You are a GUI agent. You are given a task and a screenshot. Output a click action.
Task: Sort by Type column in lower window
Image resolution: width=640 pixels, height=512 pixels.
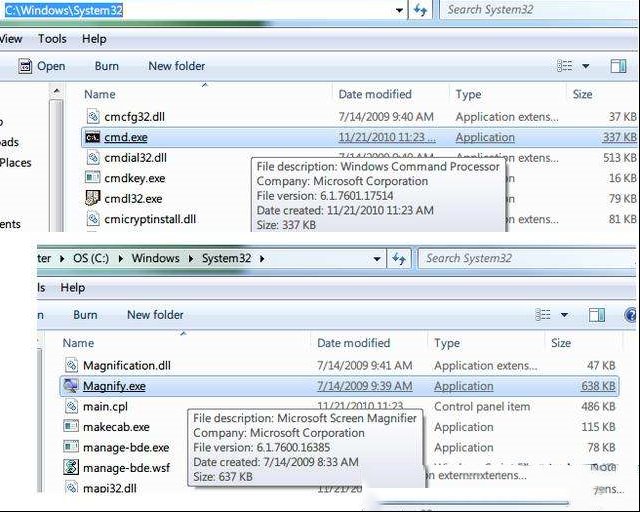pyautogui.click(x=447, y=343)
